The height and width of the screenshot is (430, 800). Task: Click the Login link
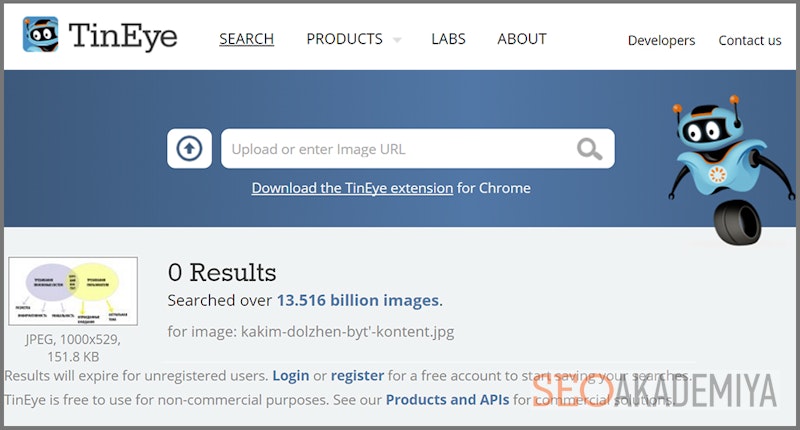pos(290,376)
